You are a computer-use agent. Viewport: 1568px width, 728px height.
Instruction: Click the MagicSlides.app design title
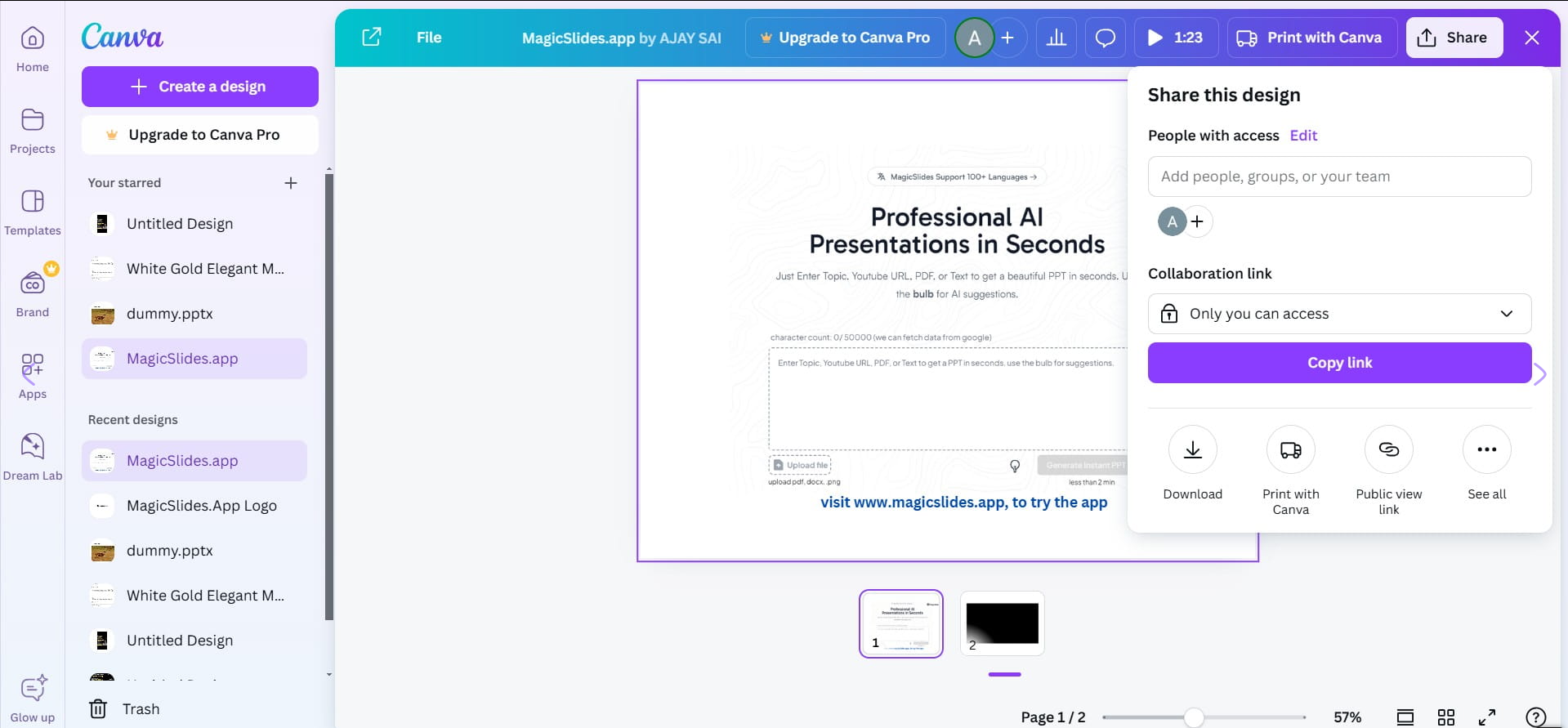(x=622, y=38)
